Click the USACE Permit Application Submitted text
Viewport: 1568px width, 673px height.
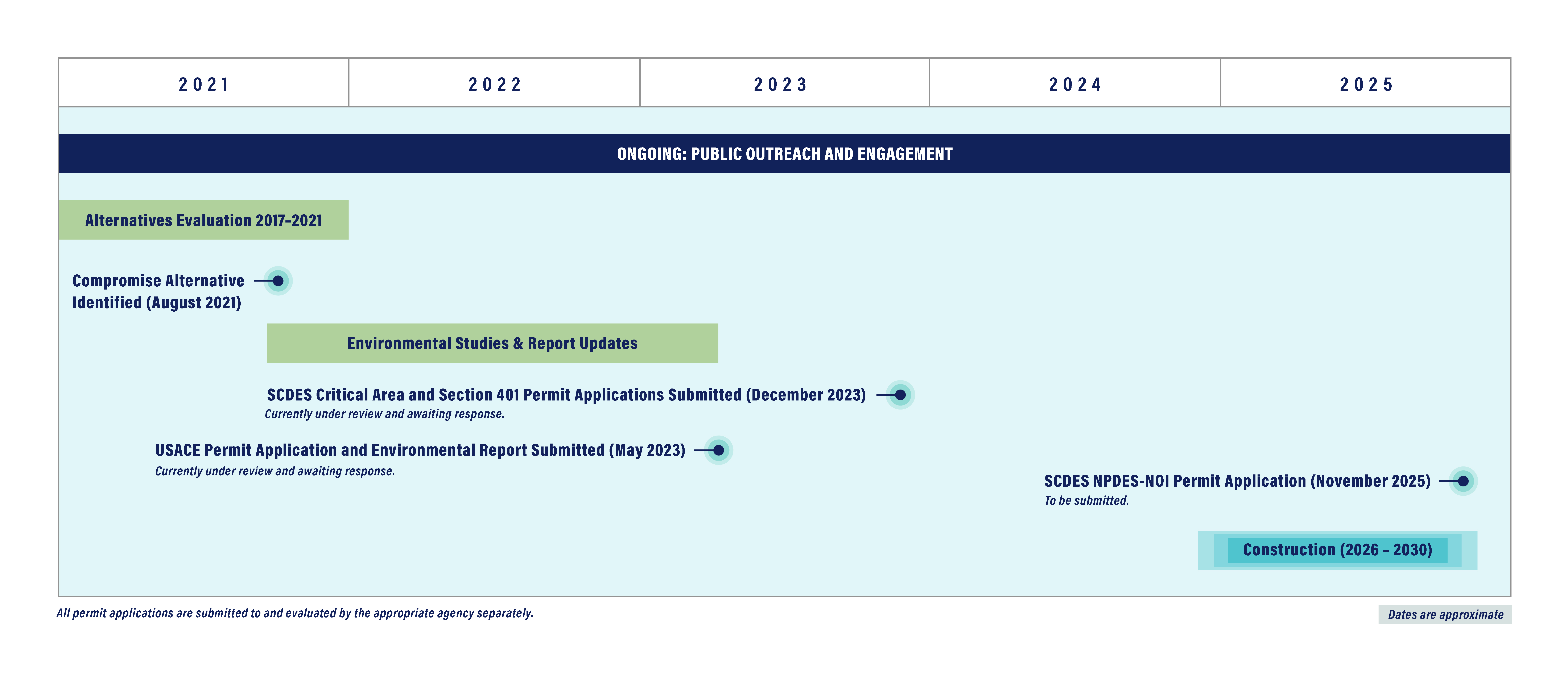pyautogui.click(x=420, y=450)
